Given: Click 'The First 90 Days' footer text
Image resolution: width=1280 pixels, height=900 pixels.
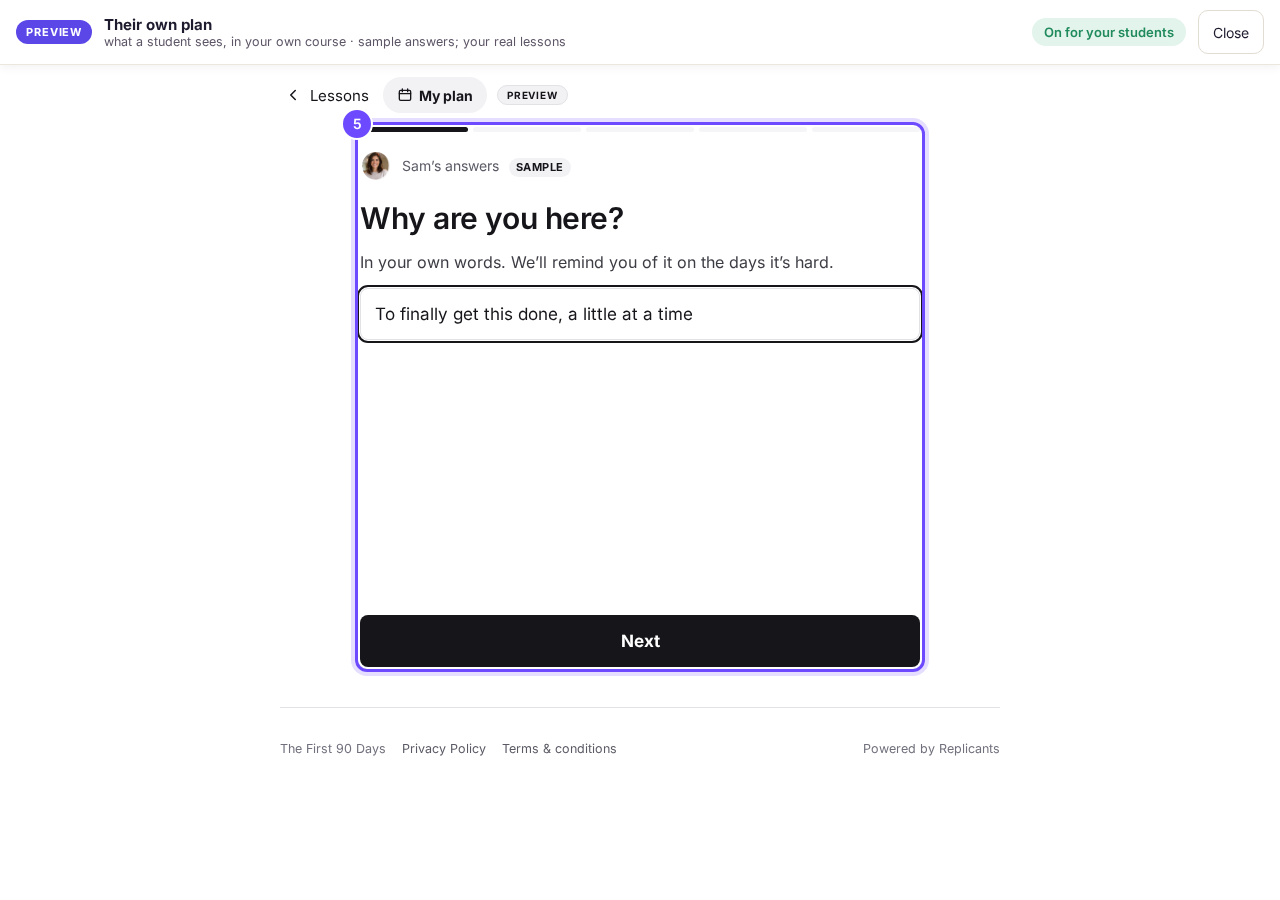Looking at the screenshot, I should tap(333, 748).
